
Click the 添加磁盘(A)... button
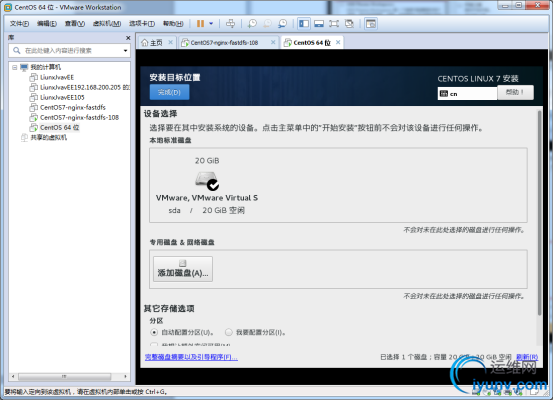coord(183,269)
